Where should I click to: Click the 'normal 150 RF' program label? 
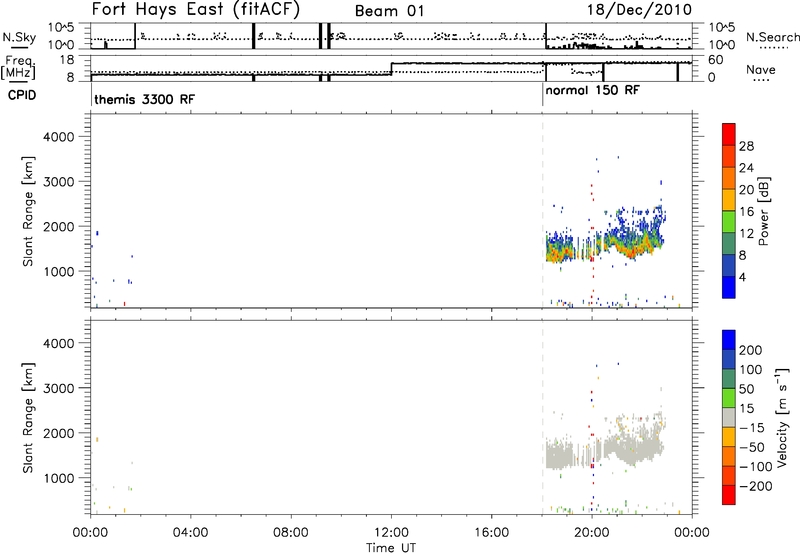coord(592,90)
